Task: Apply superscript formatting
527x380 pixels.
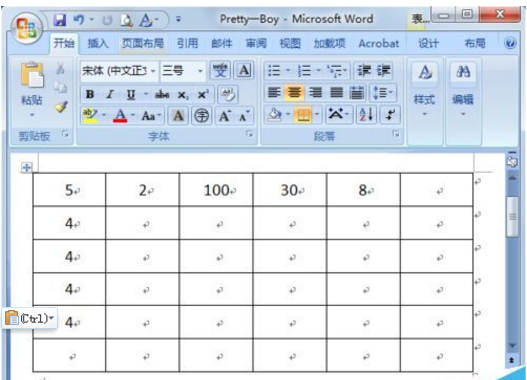Action: point(203,95)
